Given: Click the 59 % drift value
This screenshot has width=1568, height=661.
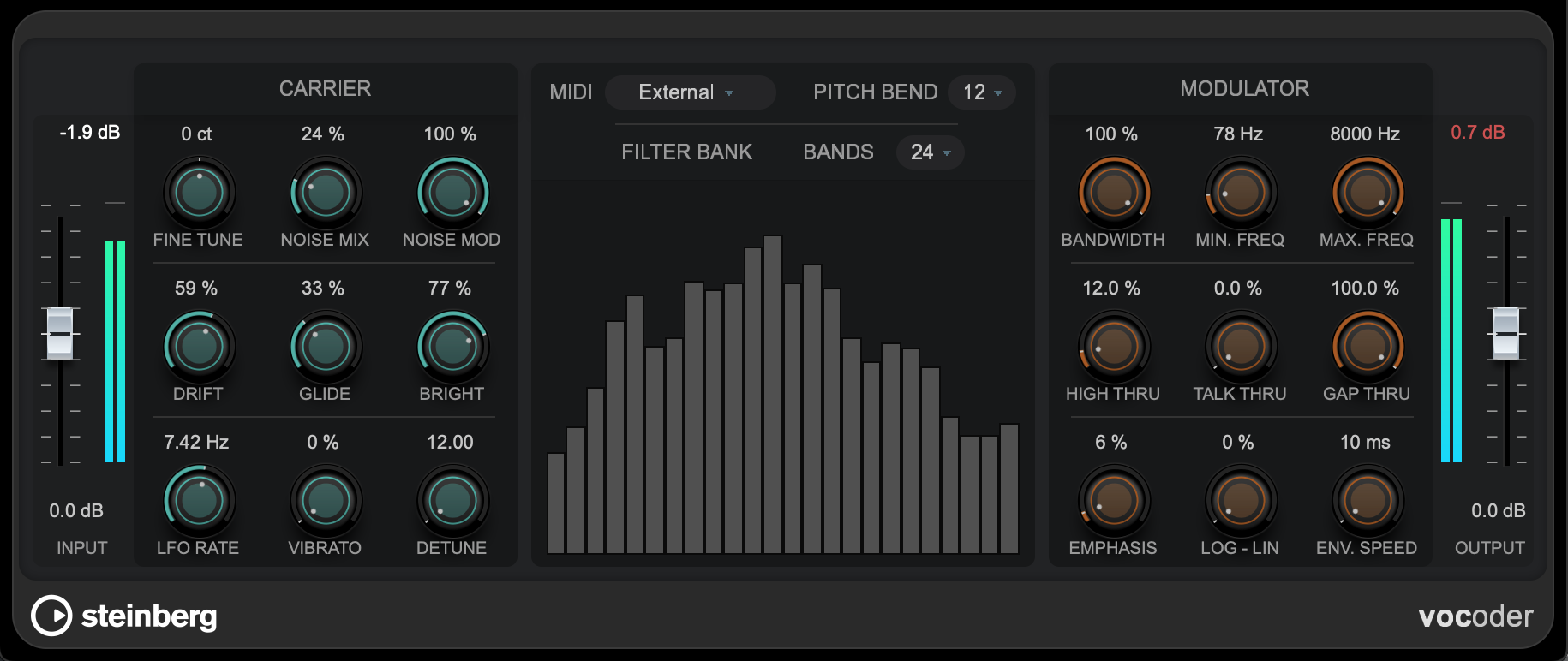Looking at the screenshot, I should click(x=196, y=288).
